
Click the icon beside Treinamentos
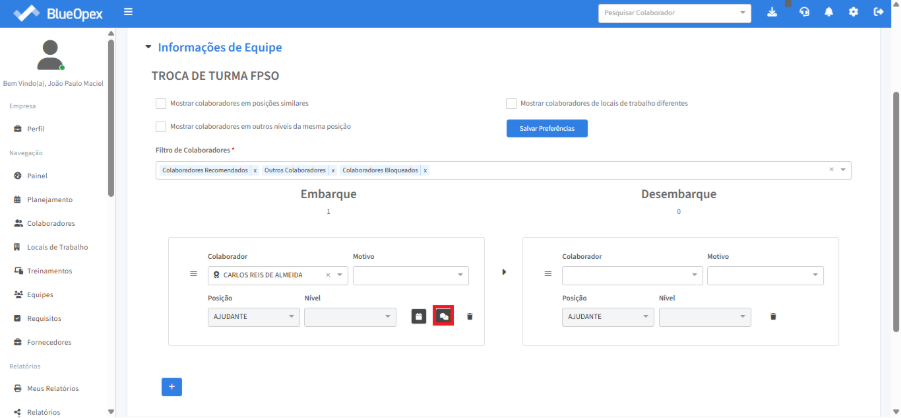click(17, 271)
